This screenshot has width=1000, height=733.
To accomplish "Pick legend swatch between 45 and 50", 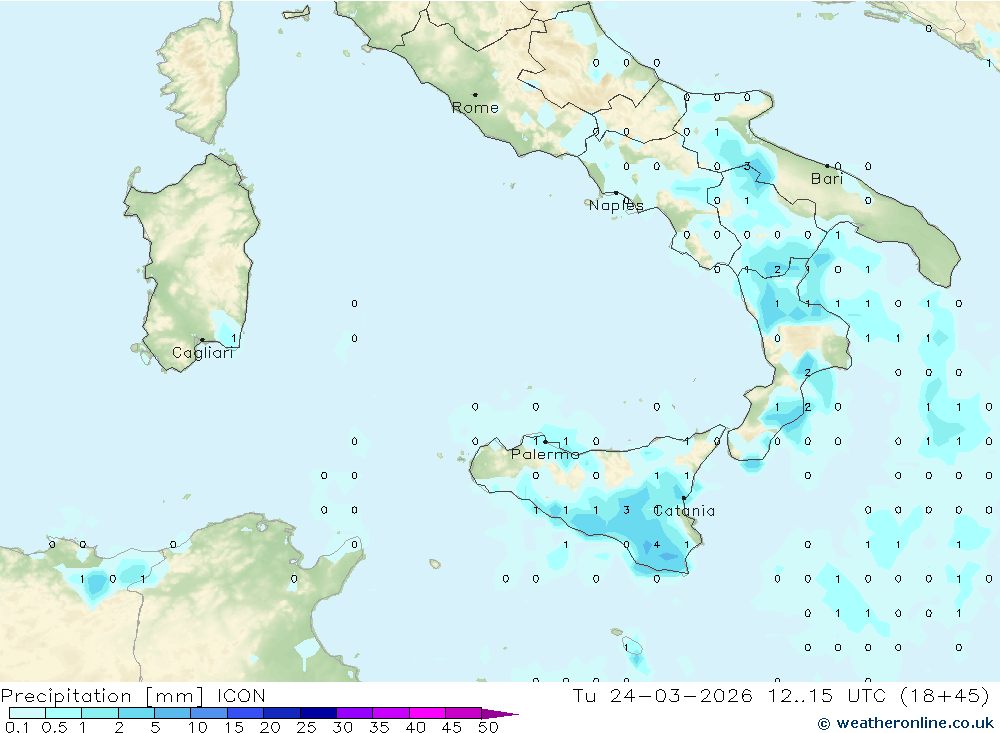I will [464, 713].
